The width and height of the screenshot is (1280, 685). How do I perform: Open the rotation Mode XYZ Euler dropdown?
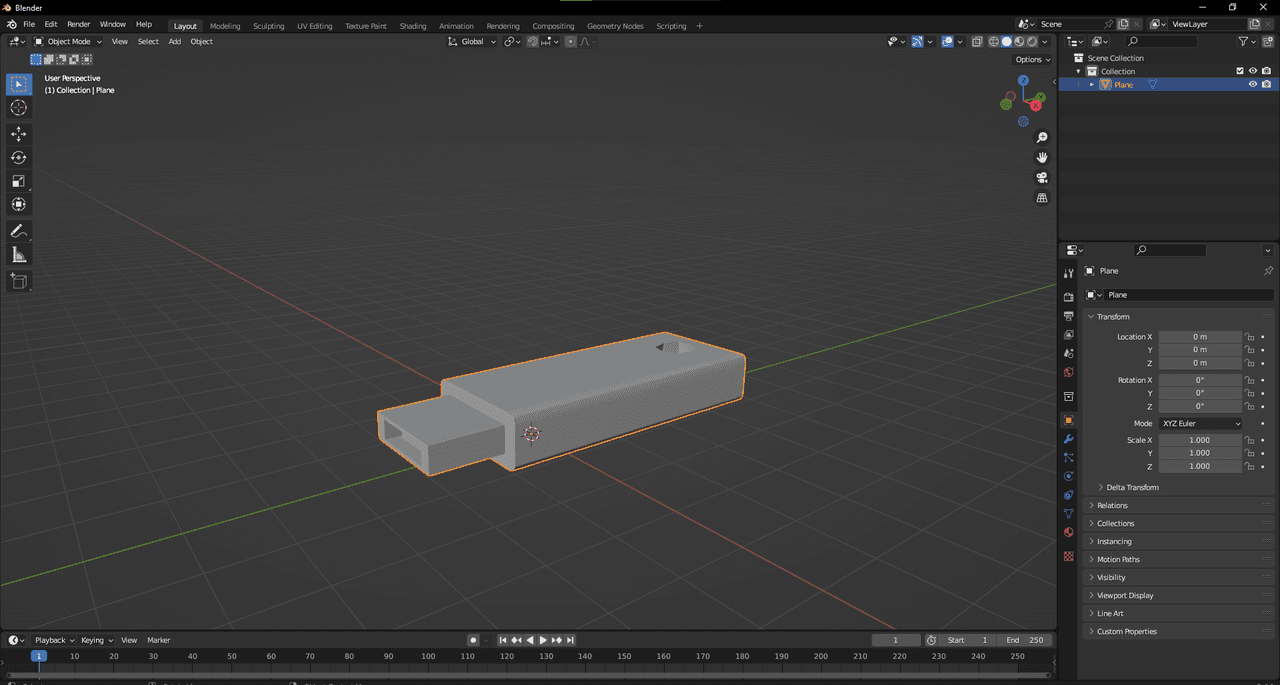click(x=1200, y=424)
